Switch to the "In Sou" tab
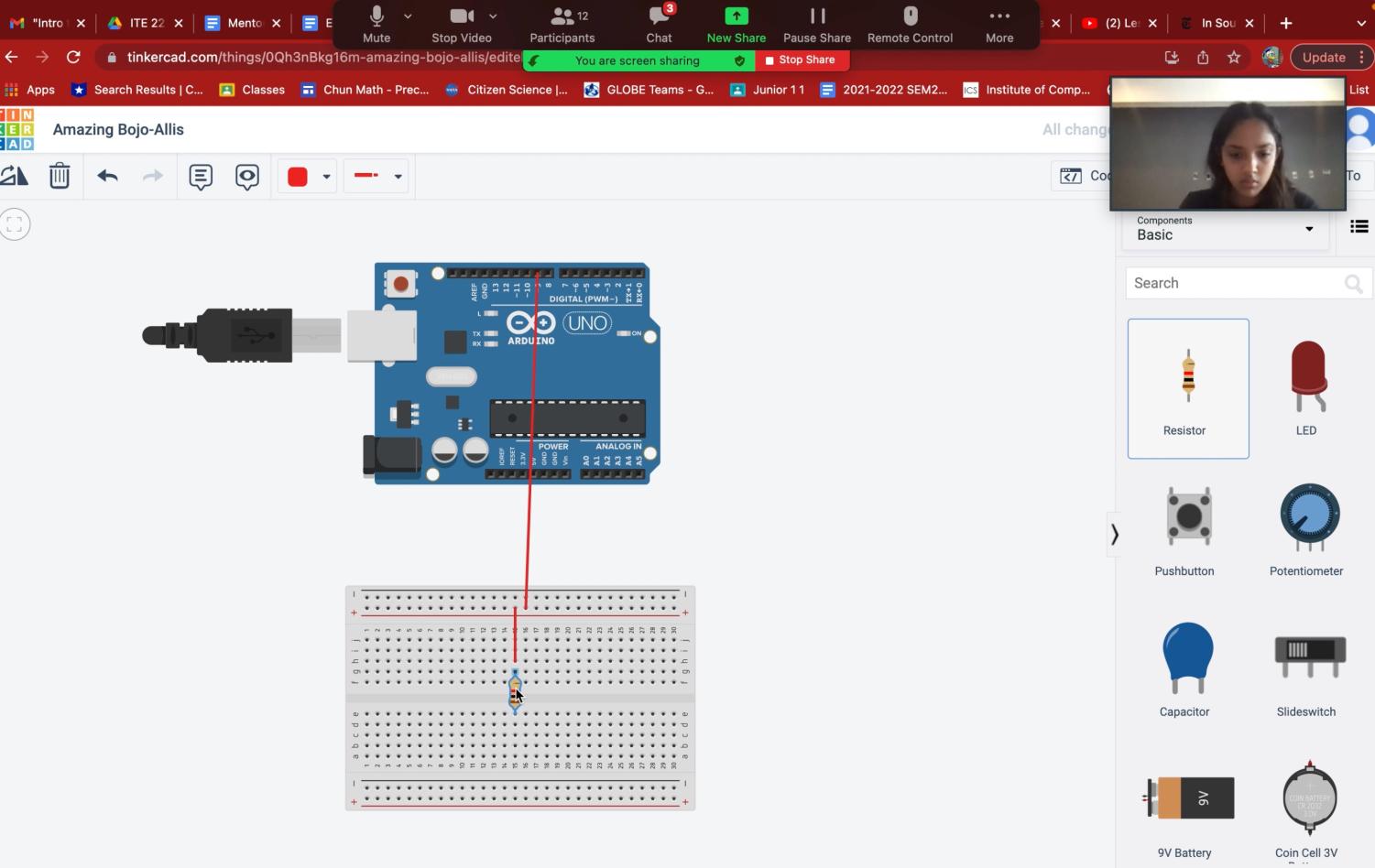 click(x=1217, y=23)
